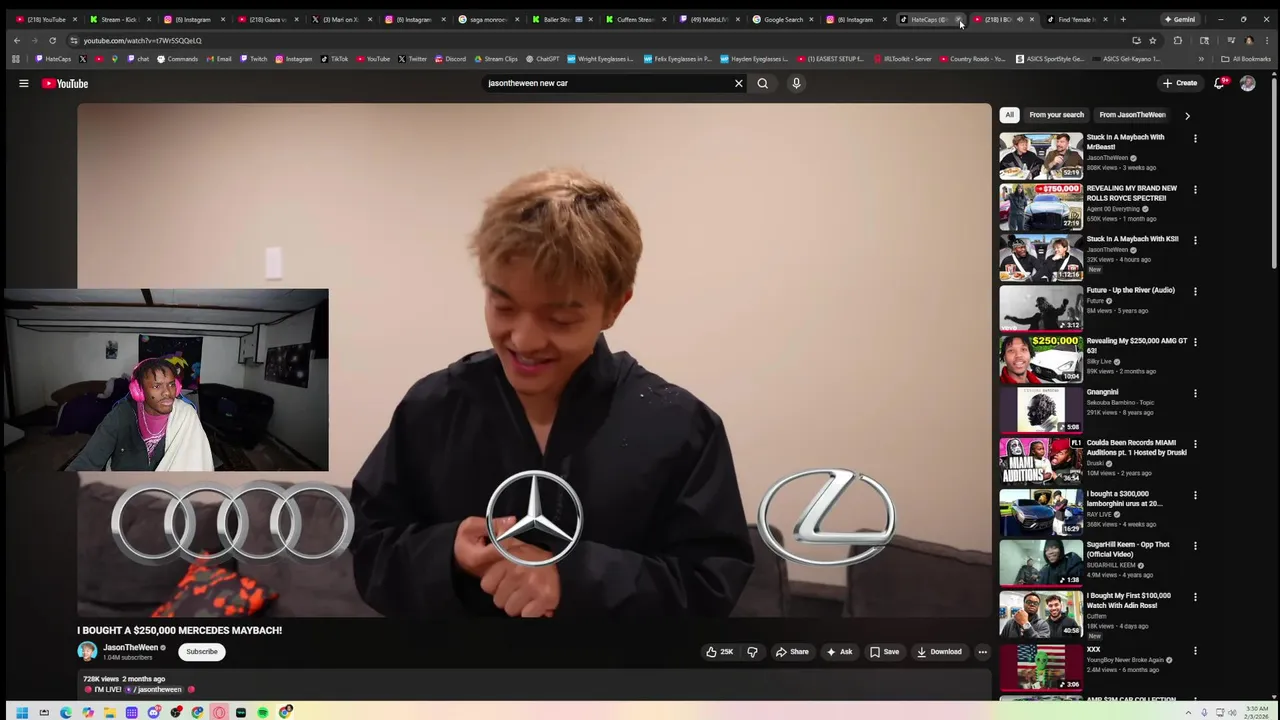Open the account avatar menu
Image resolution: width=1280 pixels, height=720 pixels.
pos(1247,83)
